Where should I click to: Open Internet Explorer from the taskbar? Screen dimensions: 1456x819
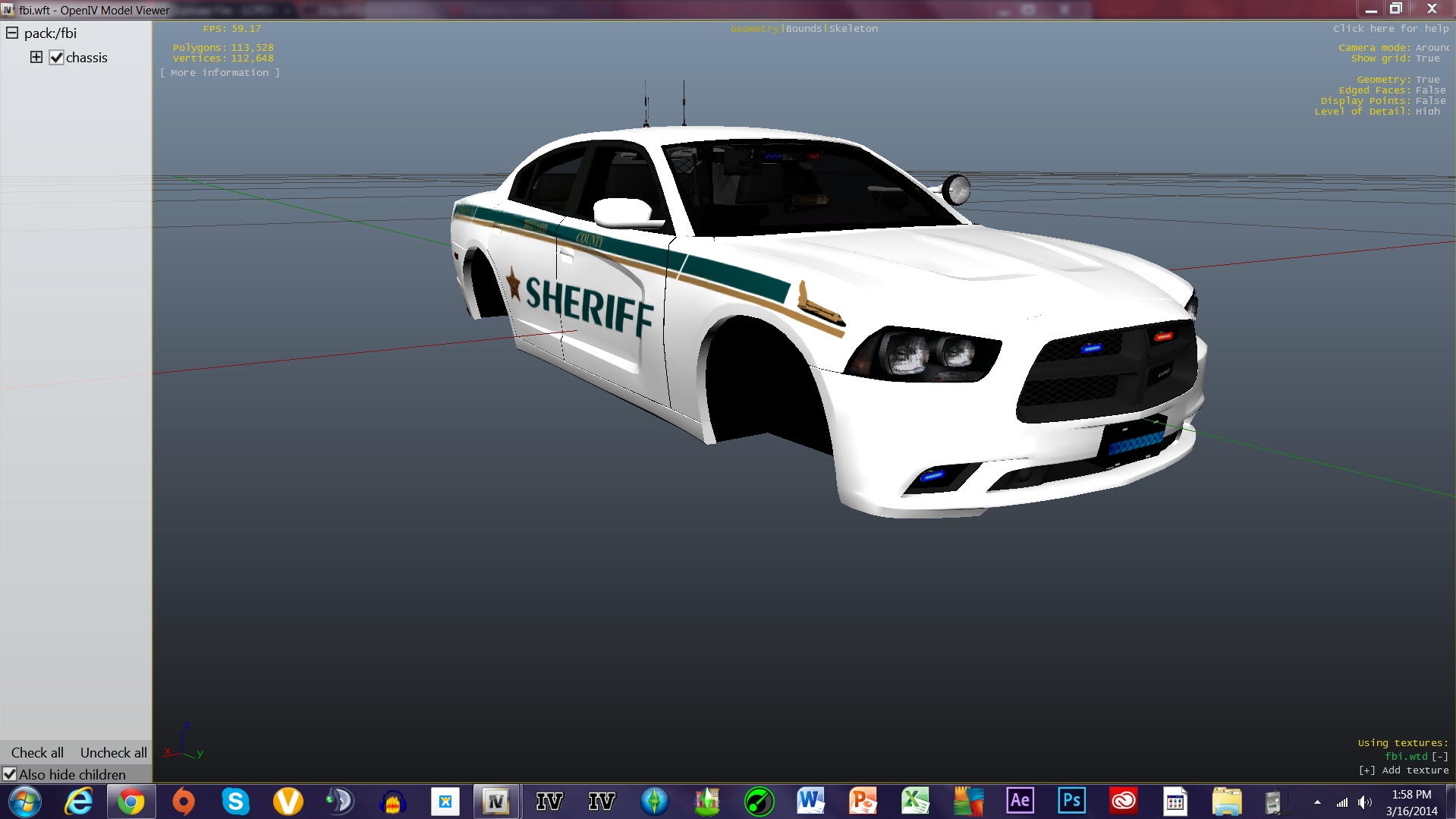[79, 802]
